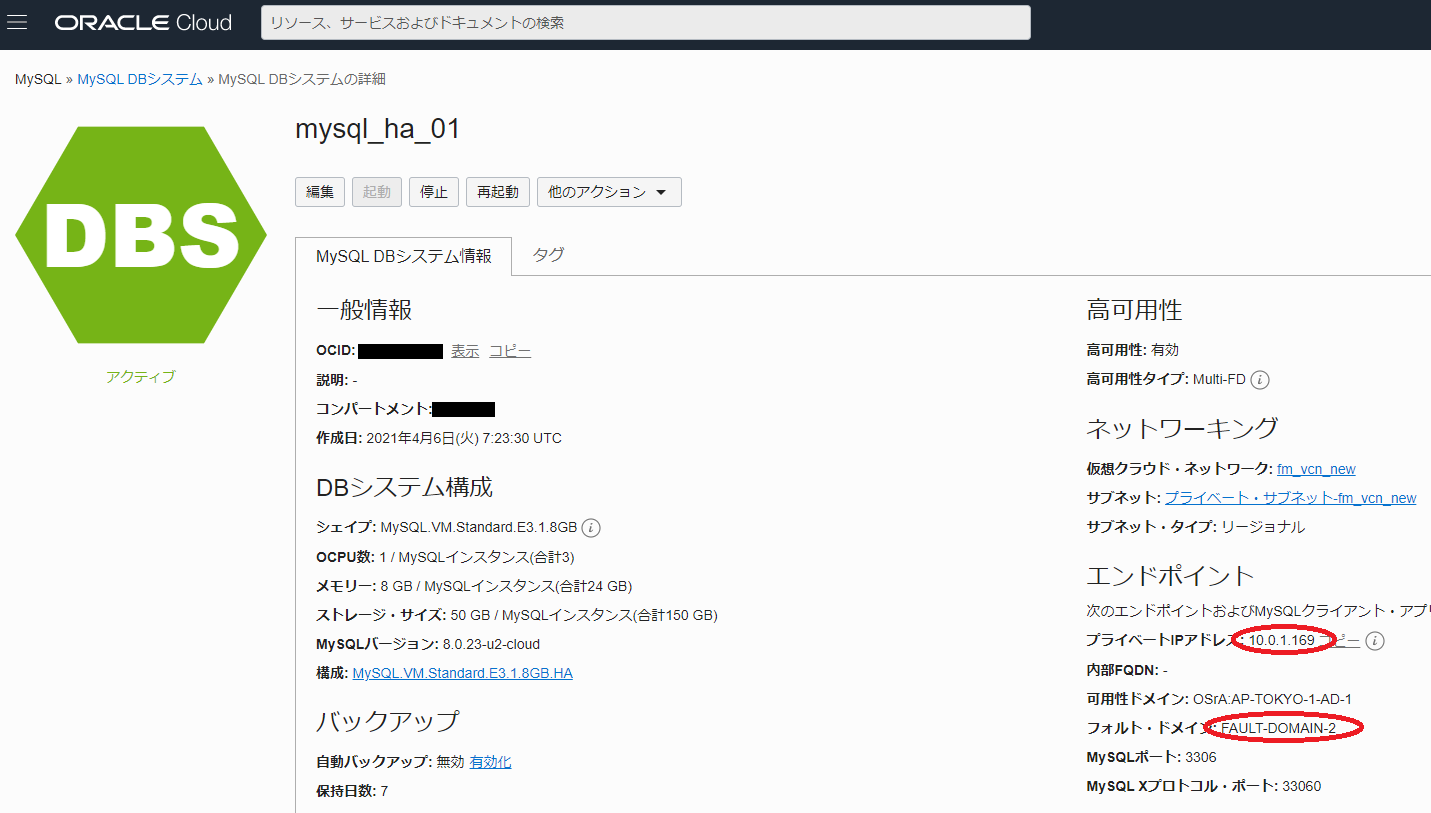Open the hamburger navigation menu

point(16,22)
